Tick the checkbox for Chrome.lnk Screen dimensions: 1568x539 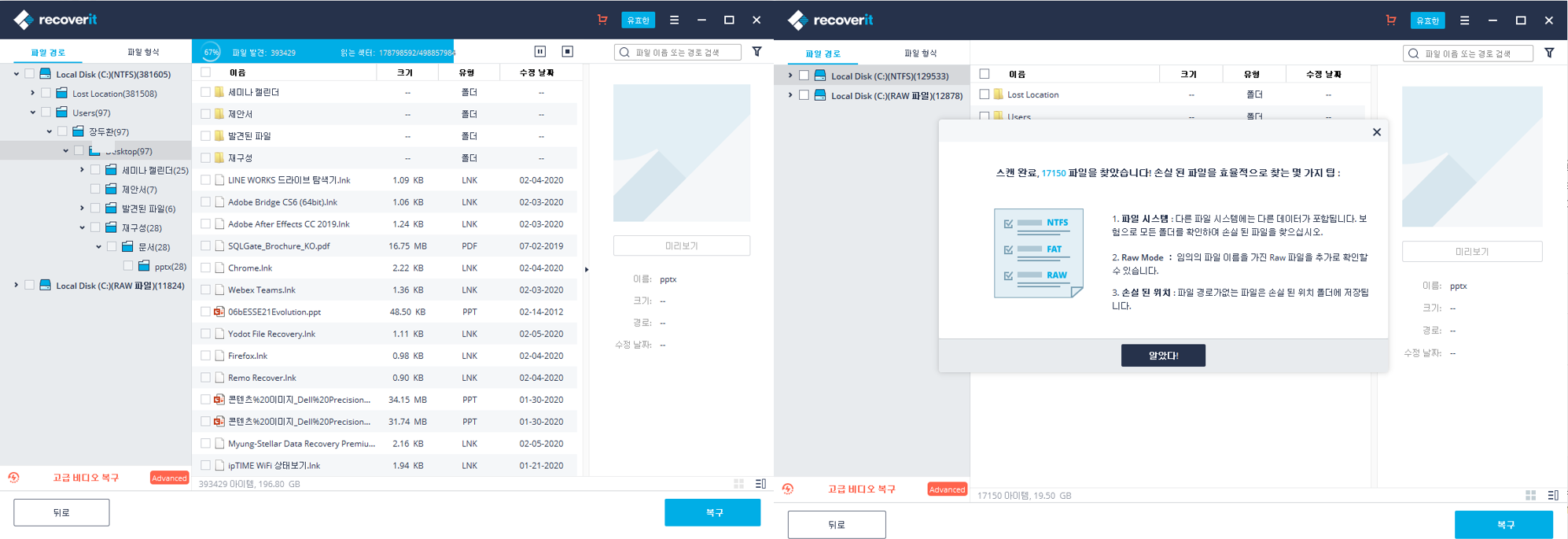coord(205,268)
